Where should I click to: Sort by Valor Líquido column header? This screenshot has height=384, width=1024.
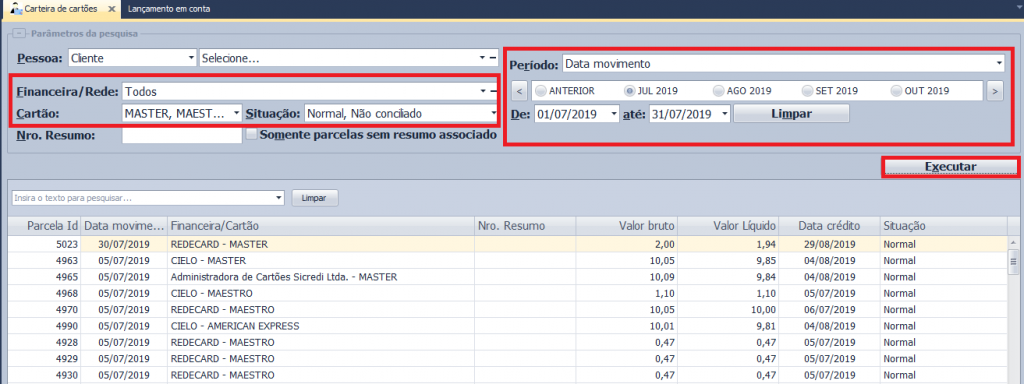(728, 226)
